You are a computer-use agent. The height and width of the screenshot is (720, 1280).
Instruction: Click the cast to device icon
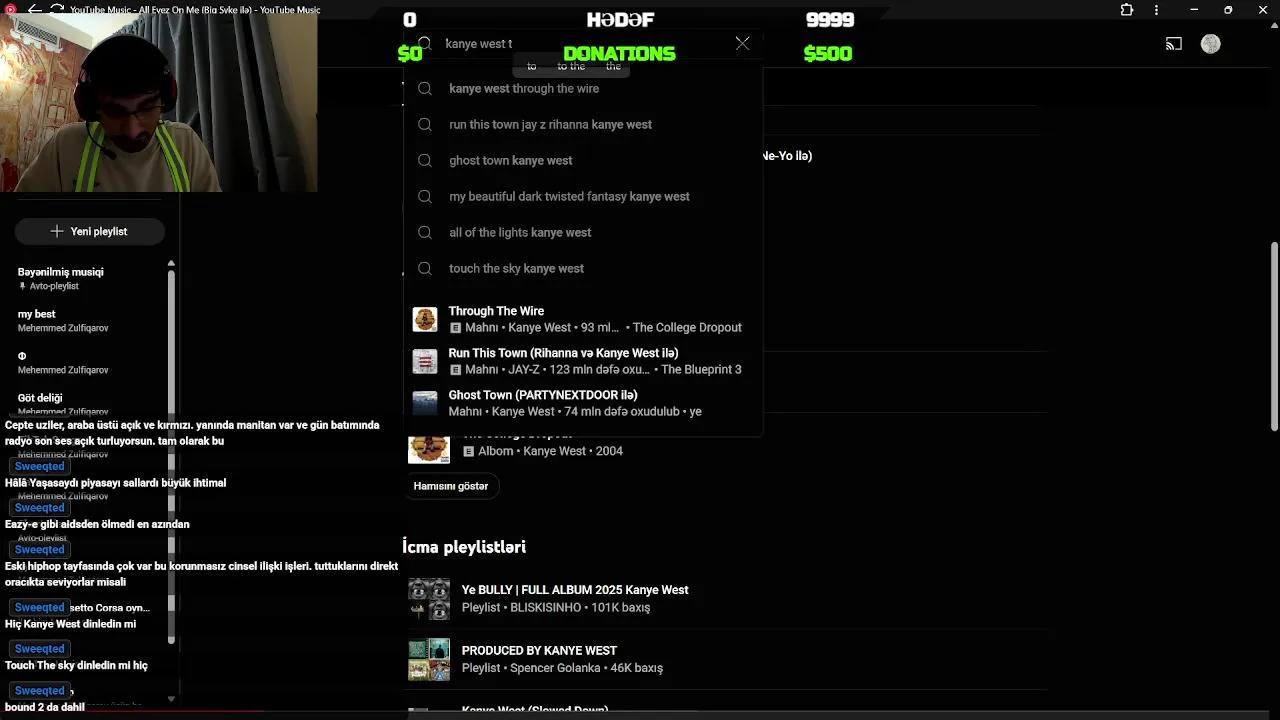tap(1174, 44)
